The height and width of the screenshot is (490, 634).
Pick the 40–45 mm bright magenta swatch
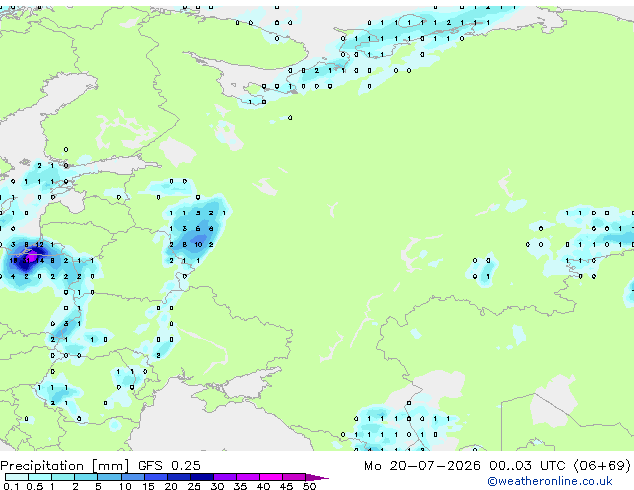point(271,477)
